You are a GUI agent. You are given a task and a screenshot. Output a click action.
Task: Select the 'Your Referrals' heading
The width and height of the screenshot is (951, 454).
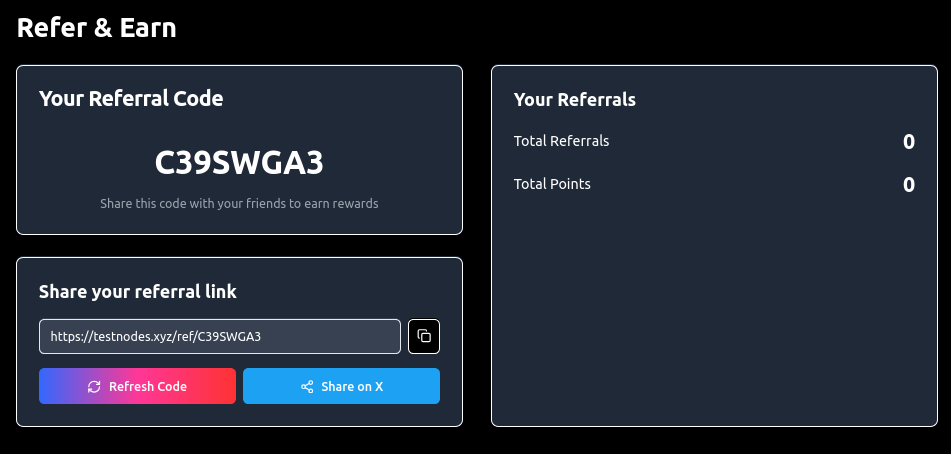575,99
